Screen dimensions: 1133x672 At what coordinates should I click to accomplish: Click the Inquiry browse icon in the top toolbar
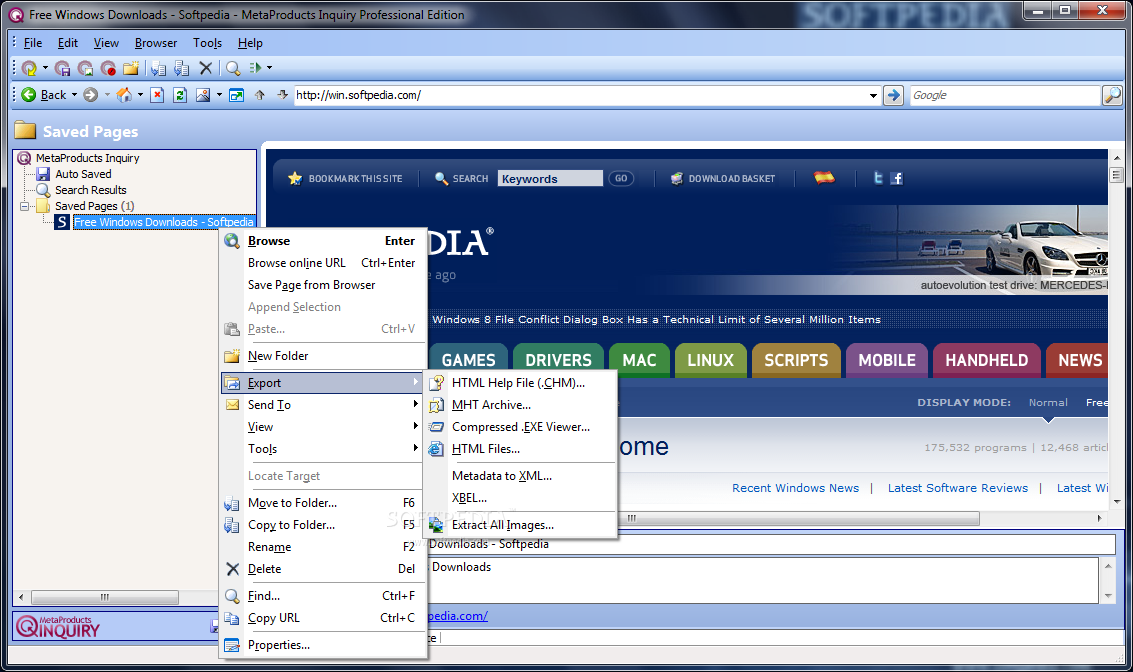(29, 68)
